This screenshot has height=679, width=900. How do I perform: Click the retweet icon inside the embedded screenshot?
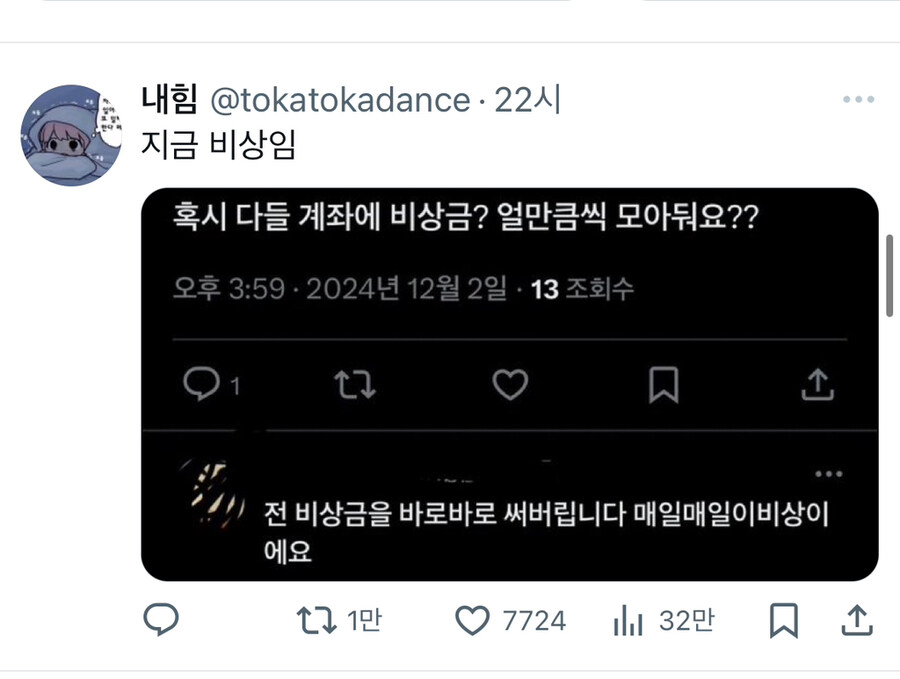[356, 383]
